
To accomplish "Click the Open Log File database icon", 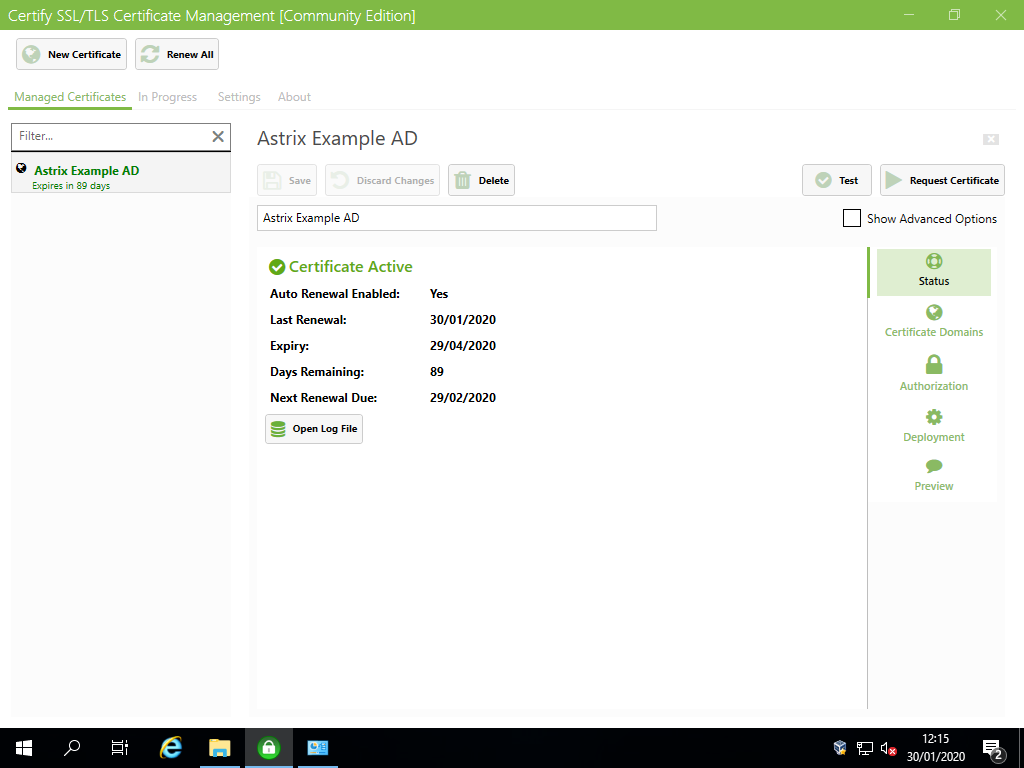I will point(277,428).
